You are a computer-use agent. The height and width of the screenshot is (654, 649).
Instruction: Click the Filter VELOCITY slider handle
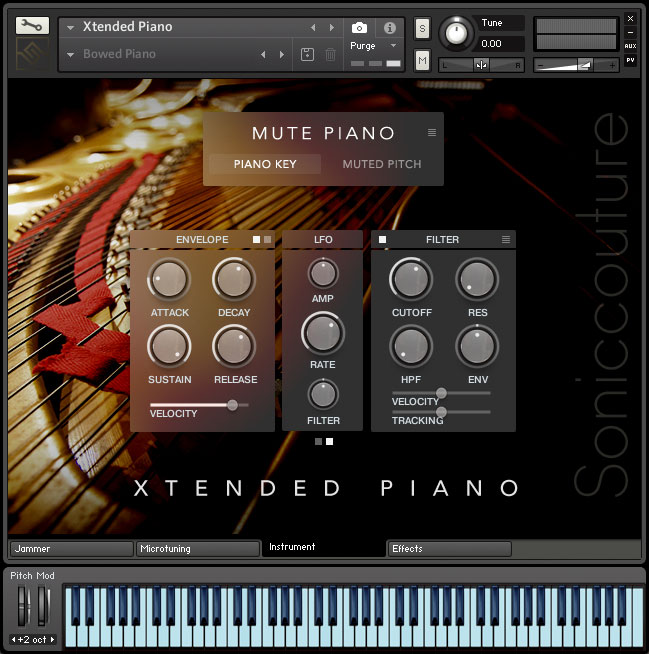tap(441, 393)
